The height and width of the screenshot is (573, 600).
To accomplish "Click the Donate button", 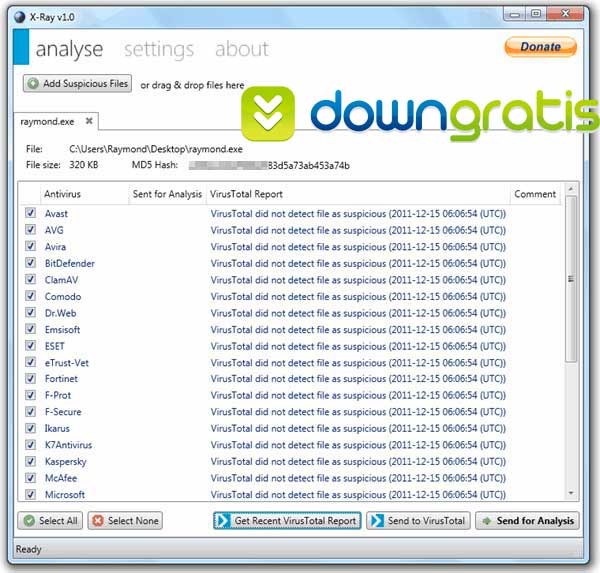I will click(x=540, y=47).
